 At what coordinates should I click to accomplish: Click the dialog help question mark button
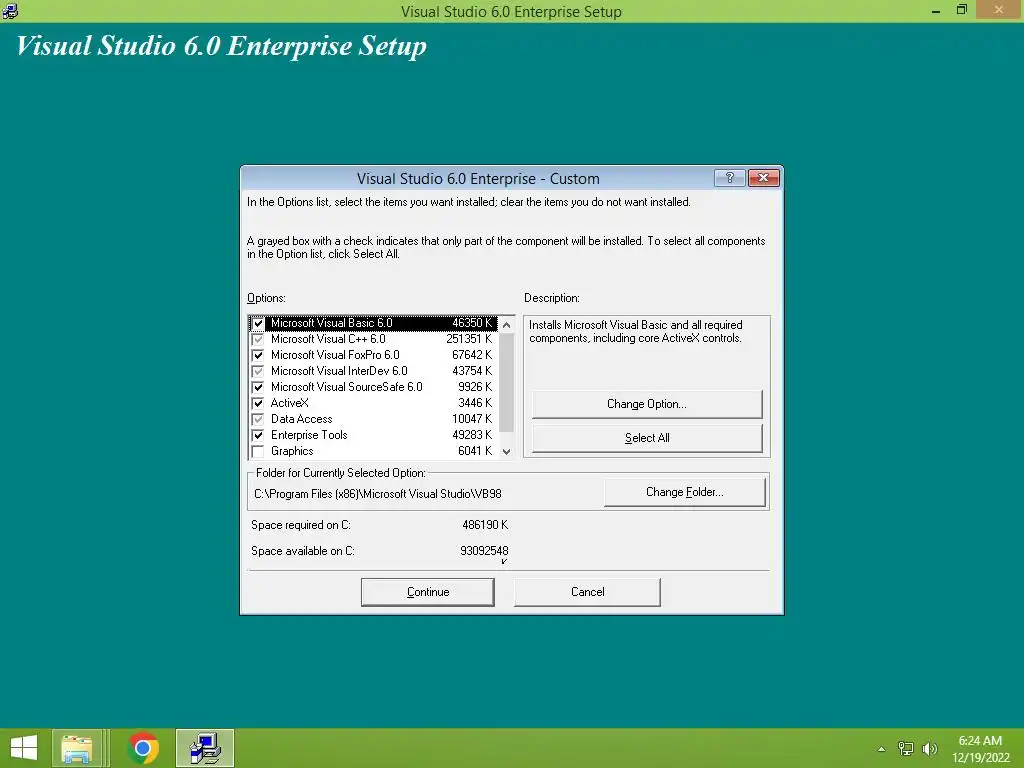729,178
